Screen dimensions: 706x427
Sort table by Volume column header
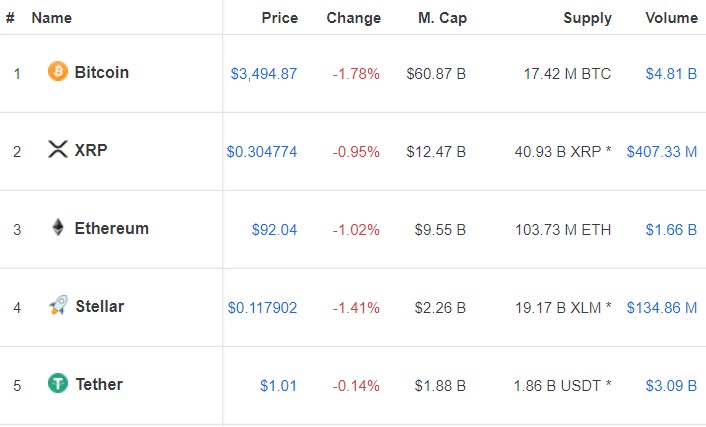671,18
